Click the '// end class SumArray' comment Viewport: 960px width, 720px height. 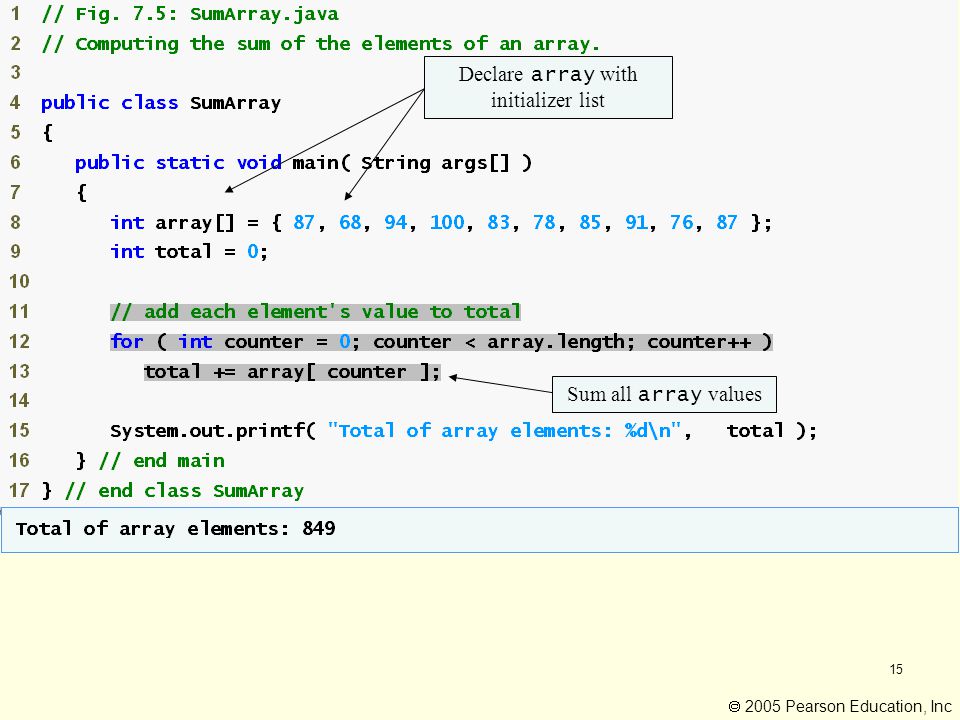tap(184, 491)
